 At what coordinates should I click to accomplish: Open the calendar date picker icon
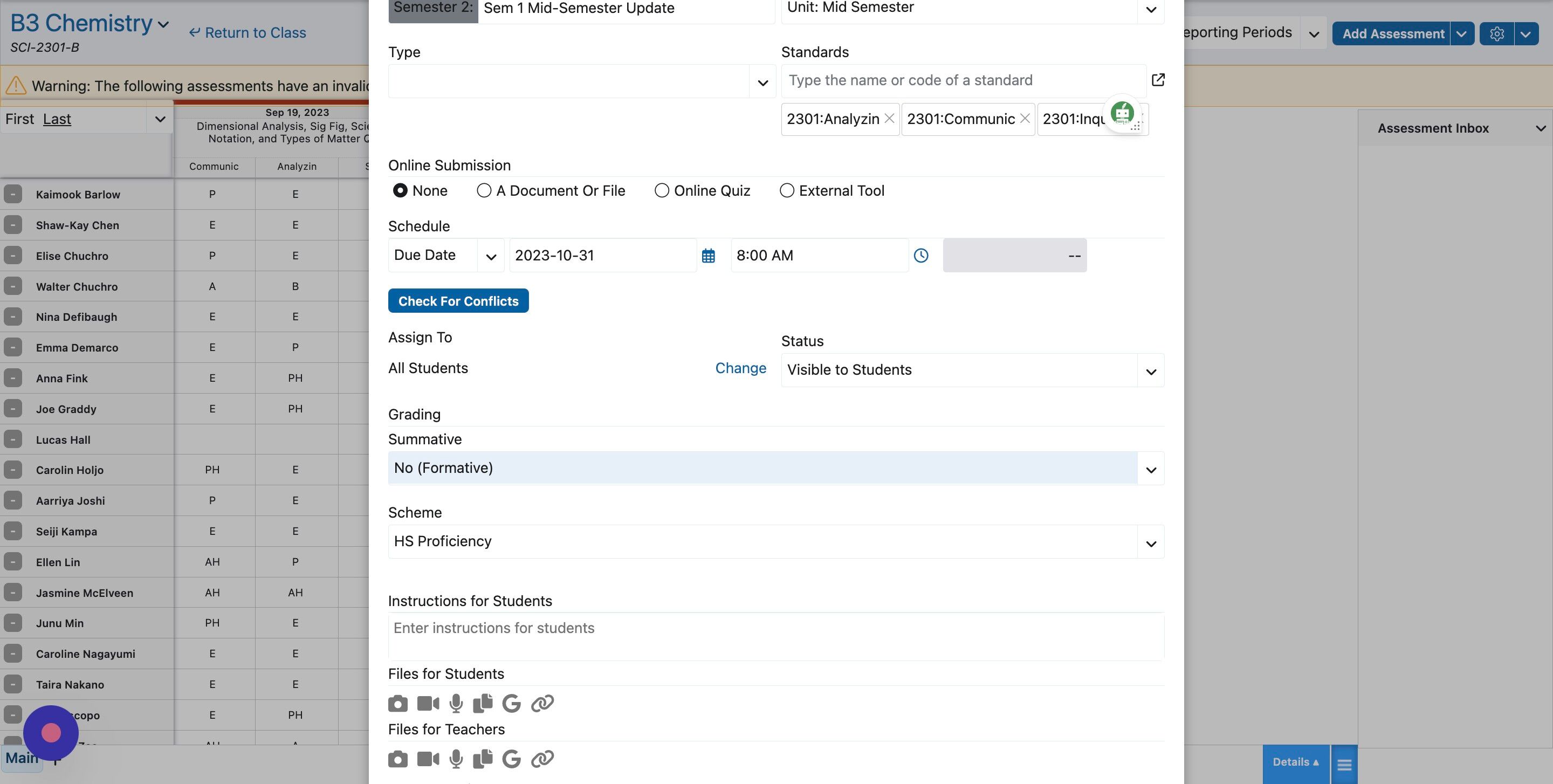(x=709, y=256)
